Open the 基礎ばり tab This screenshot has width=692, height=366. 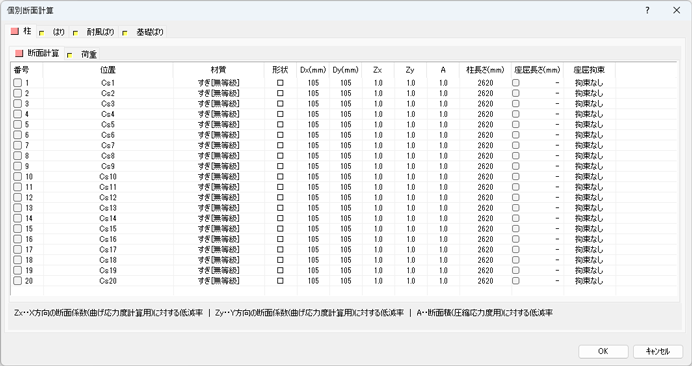144,32
